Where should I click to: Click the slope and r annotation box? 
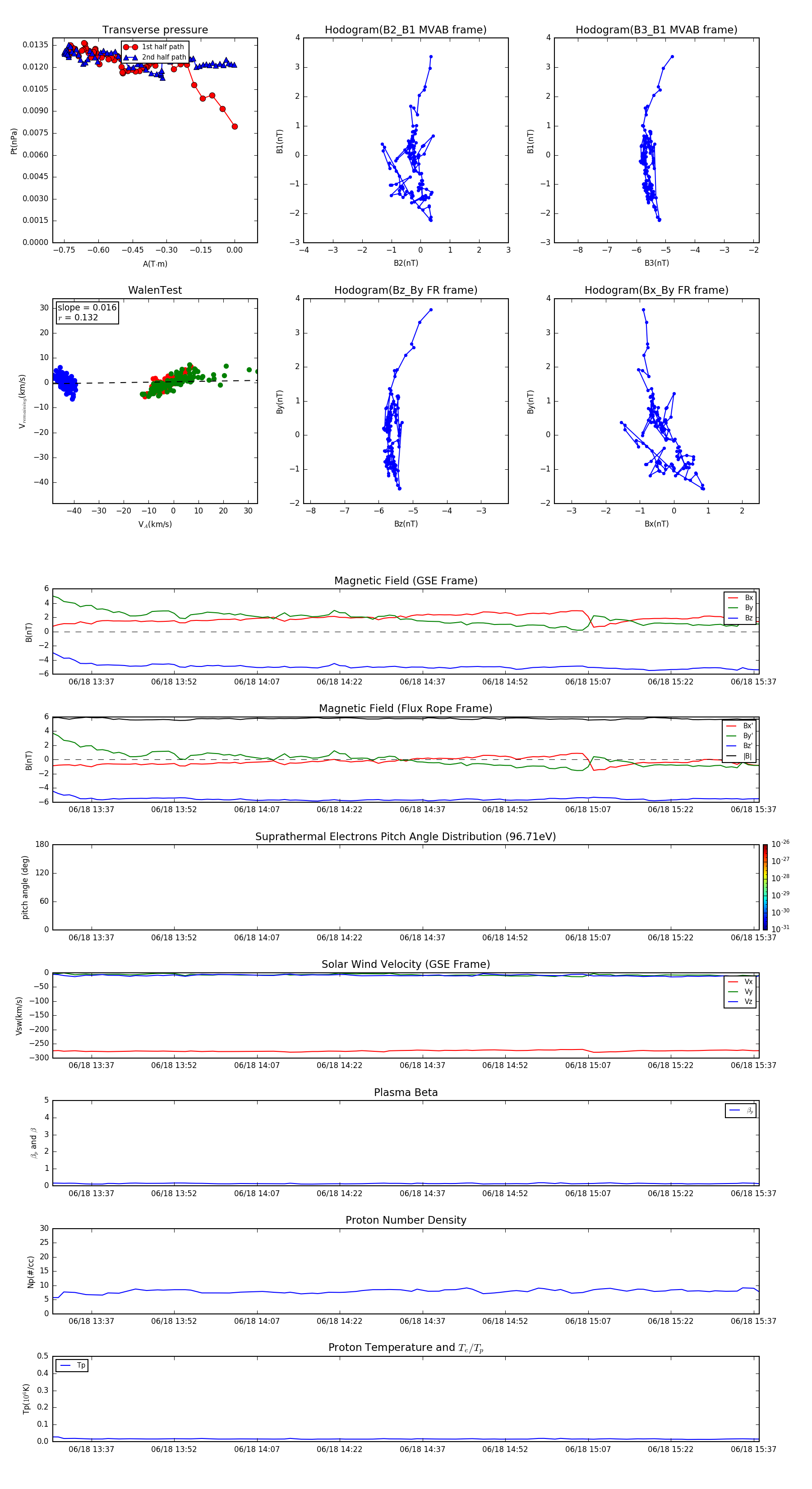click(87, 312)
